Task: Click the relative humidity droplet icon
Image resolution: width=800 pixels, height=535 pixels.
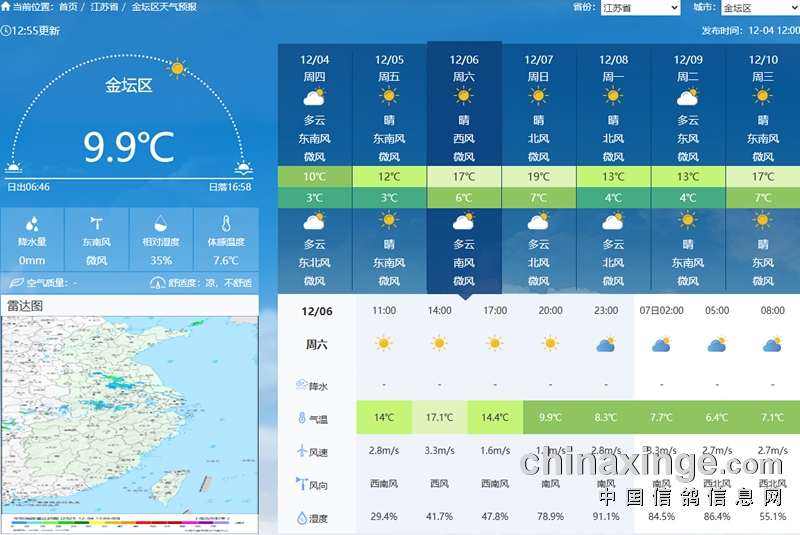Action: click(161, 224)
